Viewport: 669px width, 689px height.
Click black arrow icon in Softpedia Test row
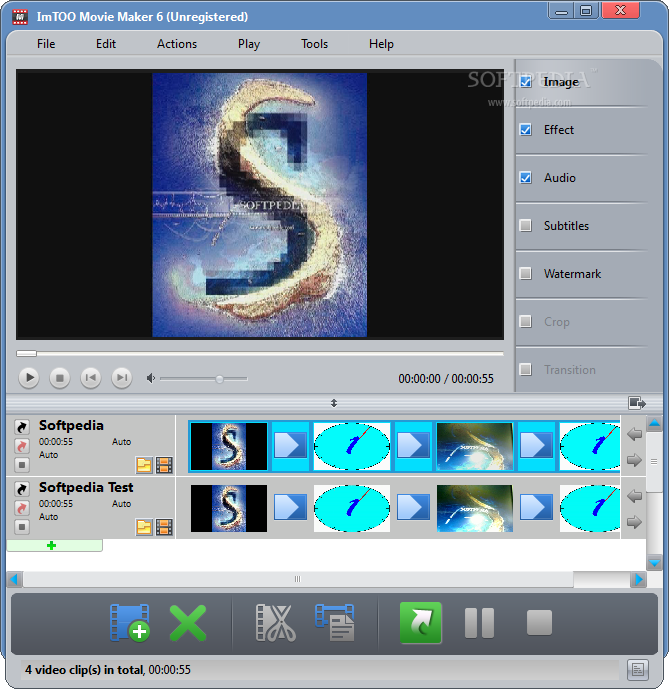tap(22, 488)
